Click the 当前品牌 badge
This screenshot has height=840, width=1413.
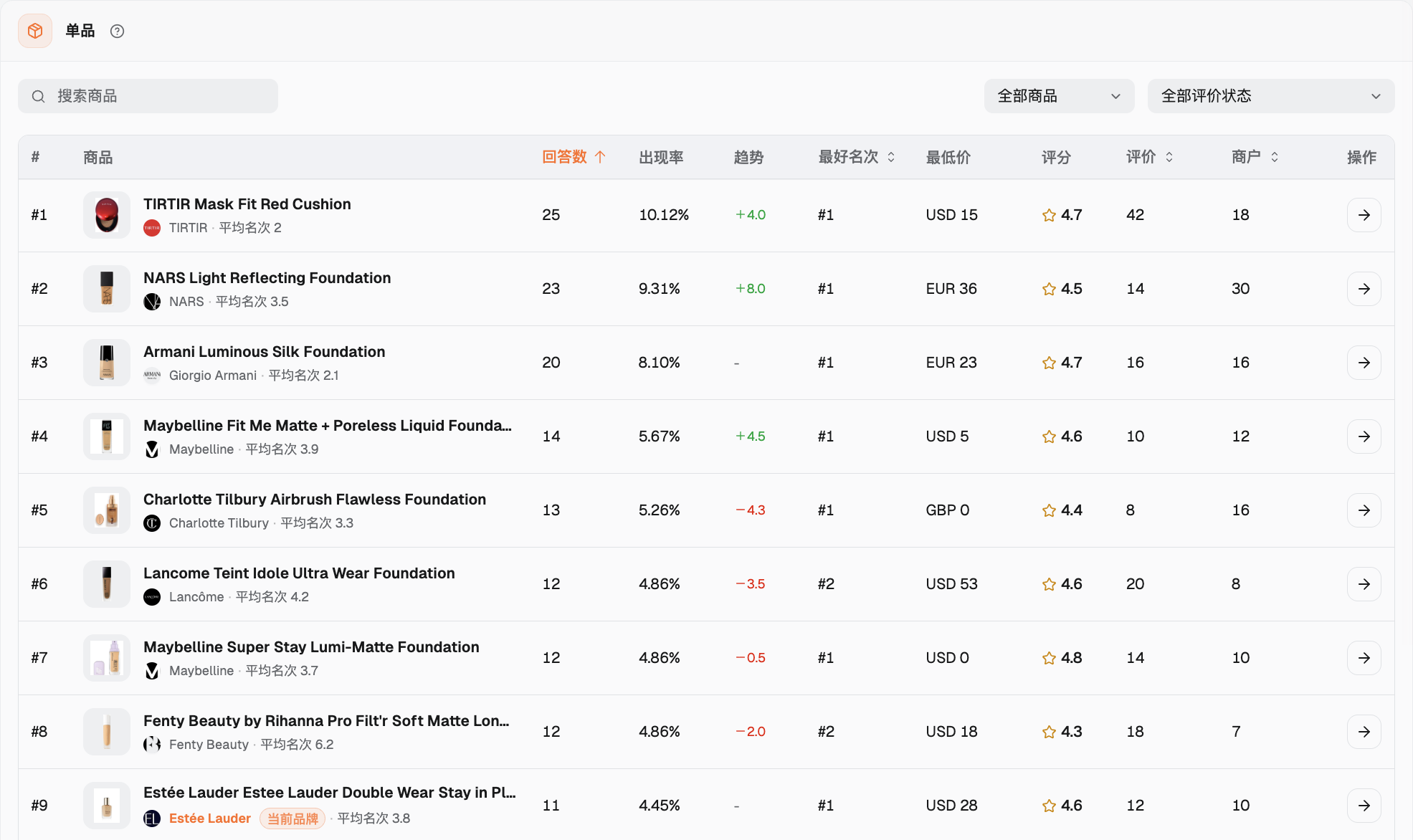292,818
